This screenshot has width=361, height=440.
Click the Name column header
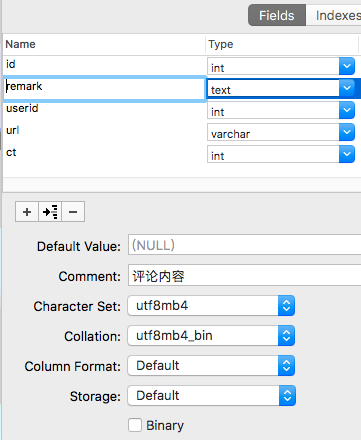point(104,44)
